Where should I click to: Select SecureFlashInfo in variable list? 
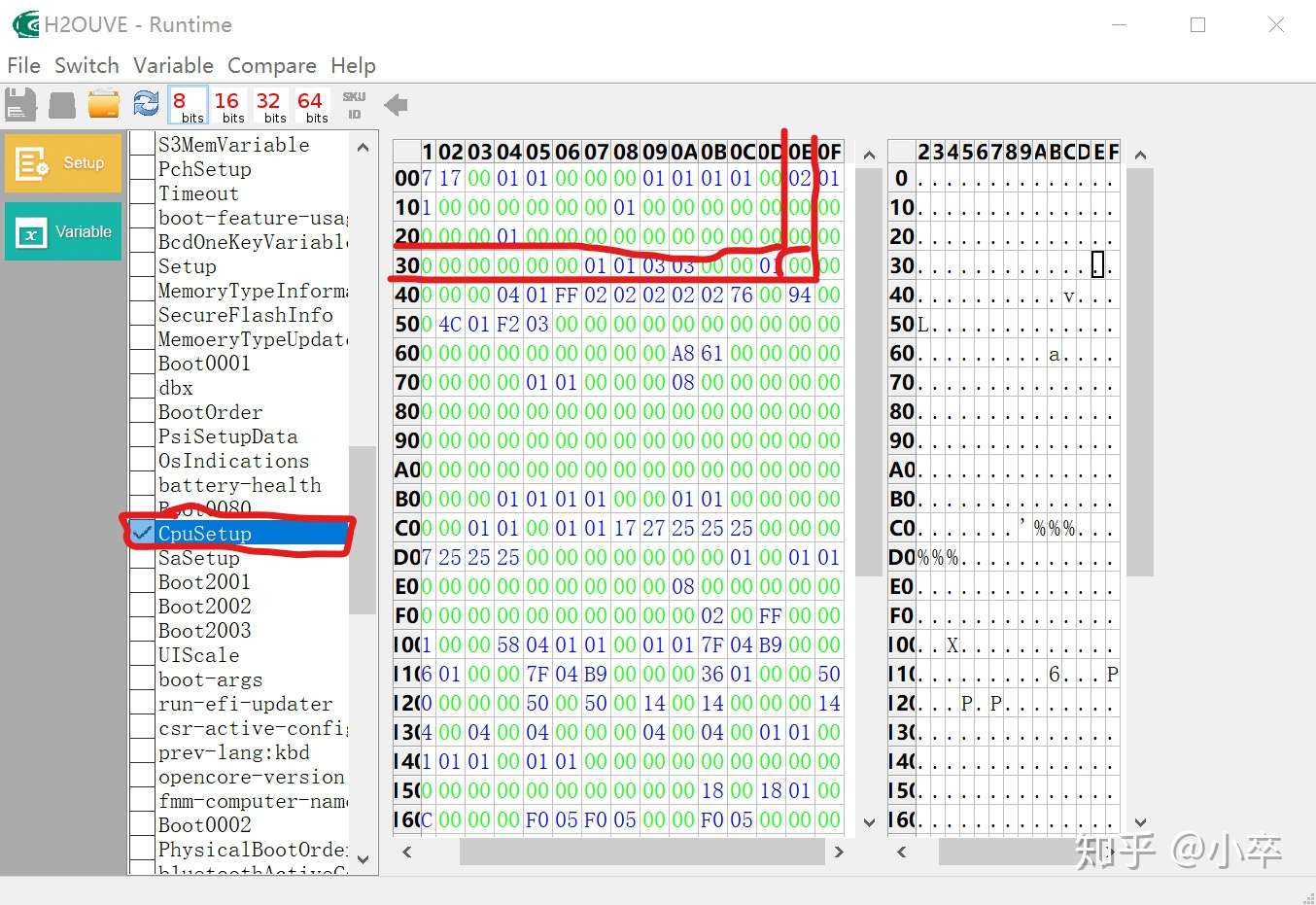pyautogui.click(x=245, y=314)
